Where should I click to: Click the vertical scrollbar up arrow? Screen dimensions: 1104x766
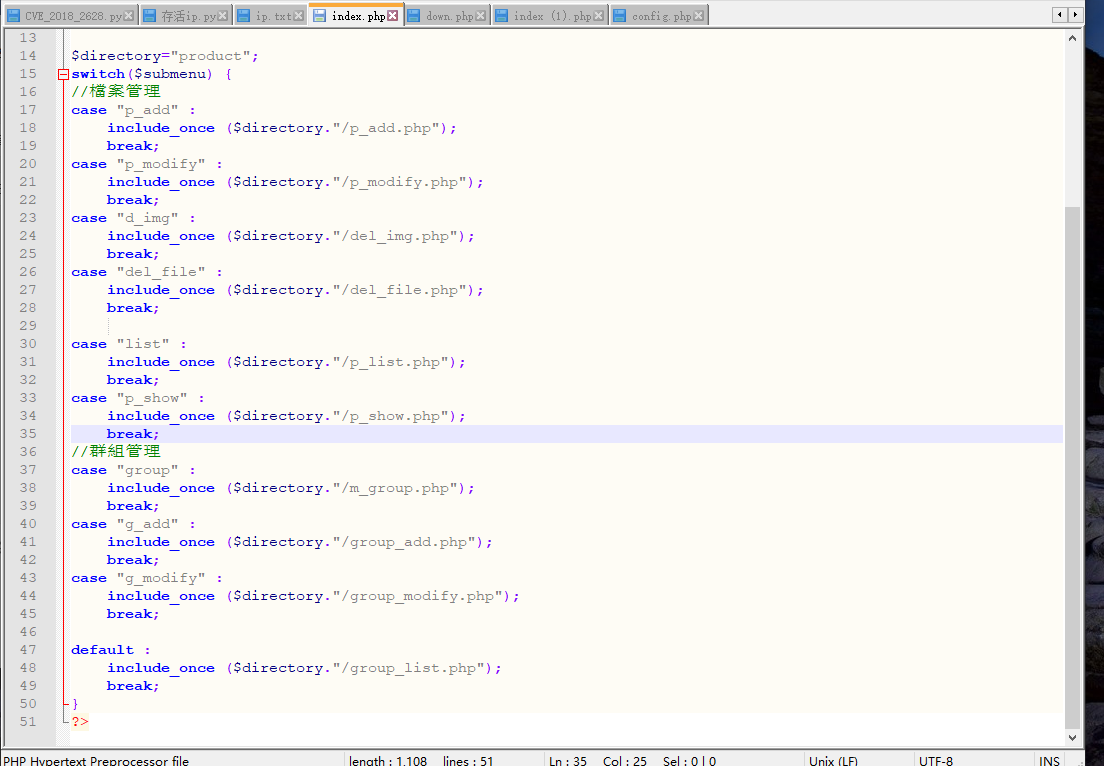click(1072, 38)
